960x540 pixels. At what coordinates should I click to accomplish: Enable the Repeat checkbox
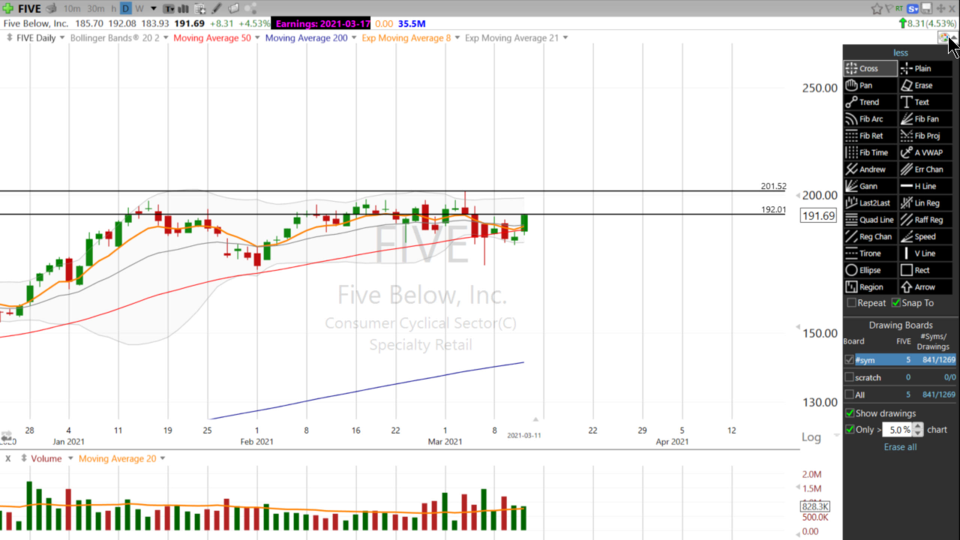851,303
